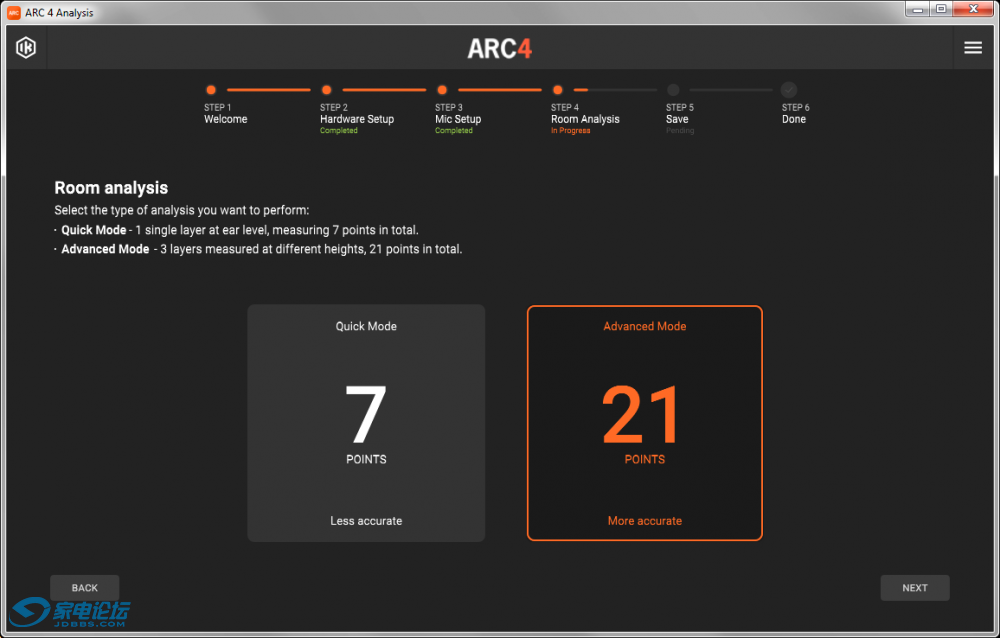The height and width of the screenshot is (638, 1000).
Task: Open the hamburger menu
Action: 972,48
